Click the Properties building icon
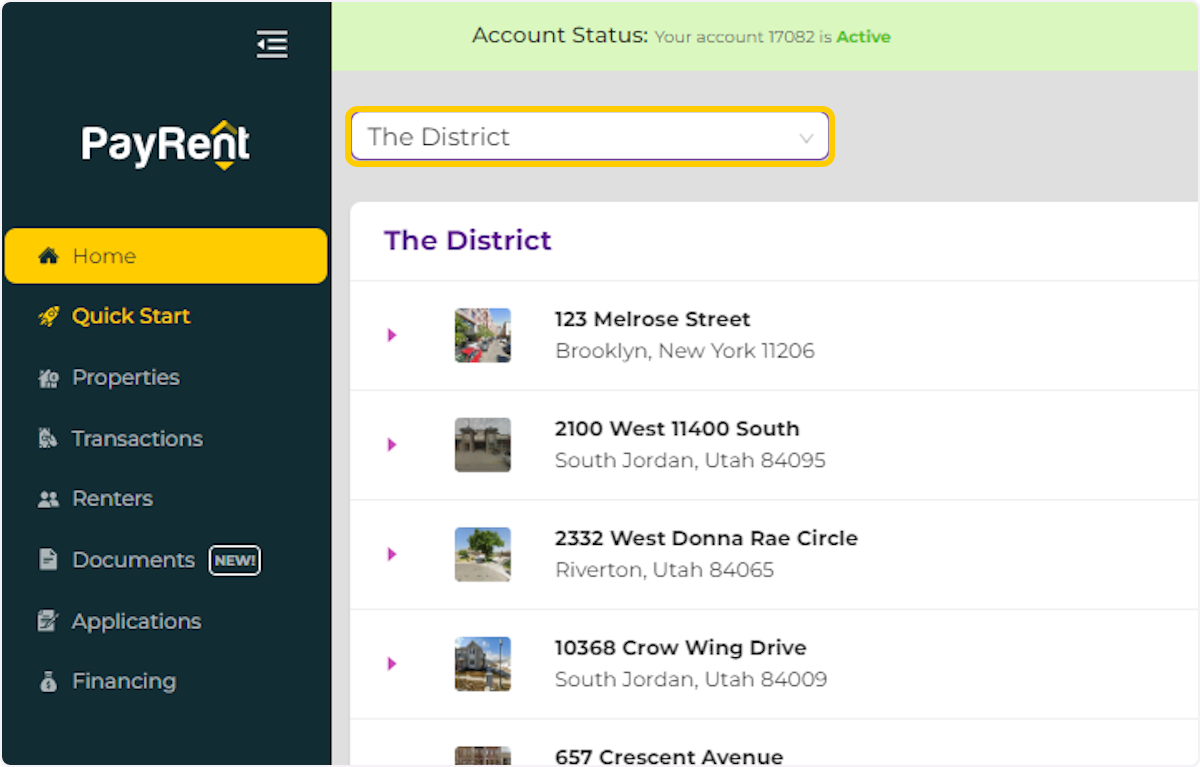Viewport: 1200px width, 767px height. (x=48, y=378)
